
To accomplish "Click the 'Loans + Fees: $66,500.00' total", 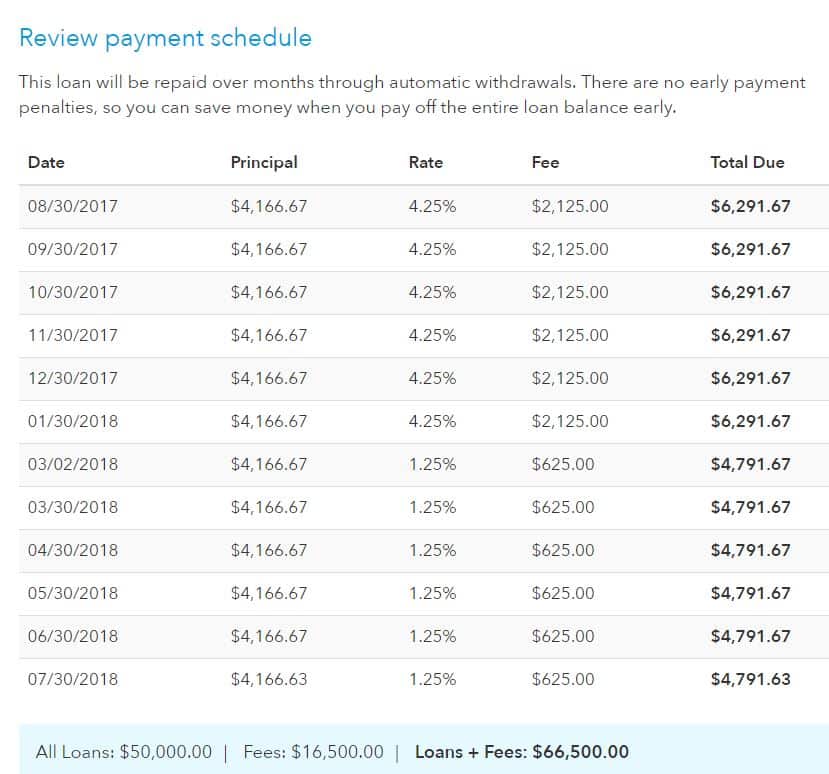I will tap(522, 752).
